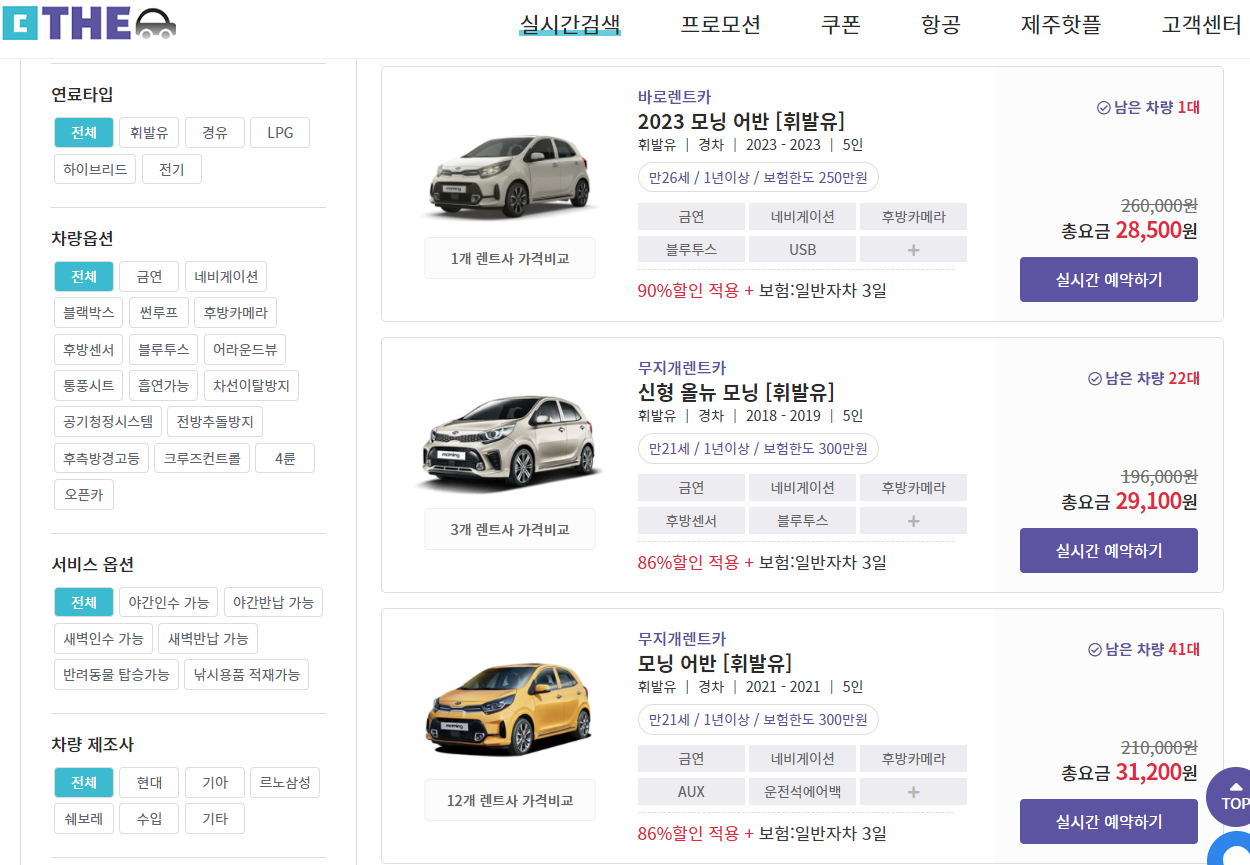Open the 신형 올뉴 모닝 [휘발유] title
This screenshot has width=1250, height=865.
736,392
